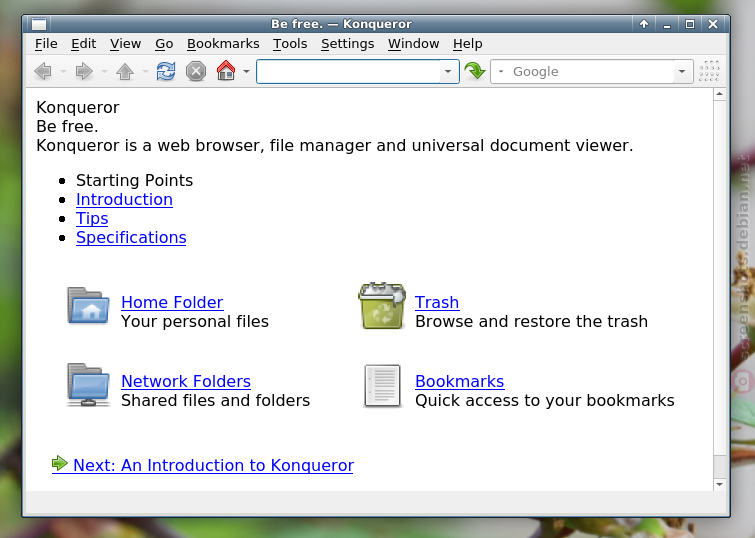Go to the home page via the house icon

pos(226,71)
